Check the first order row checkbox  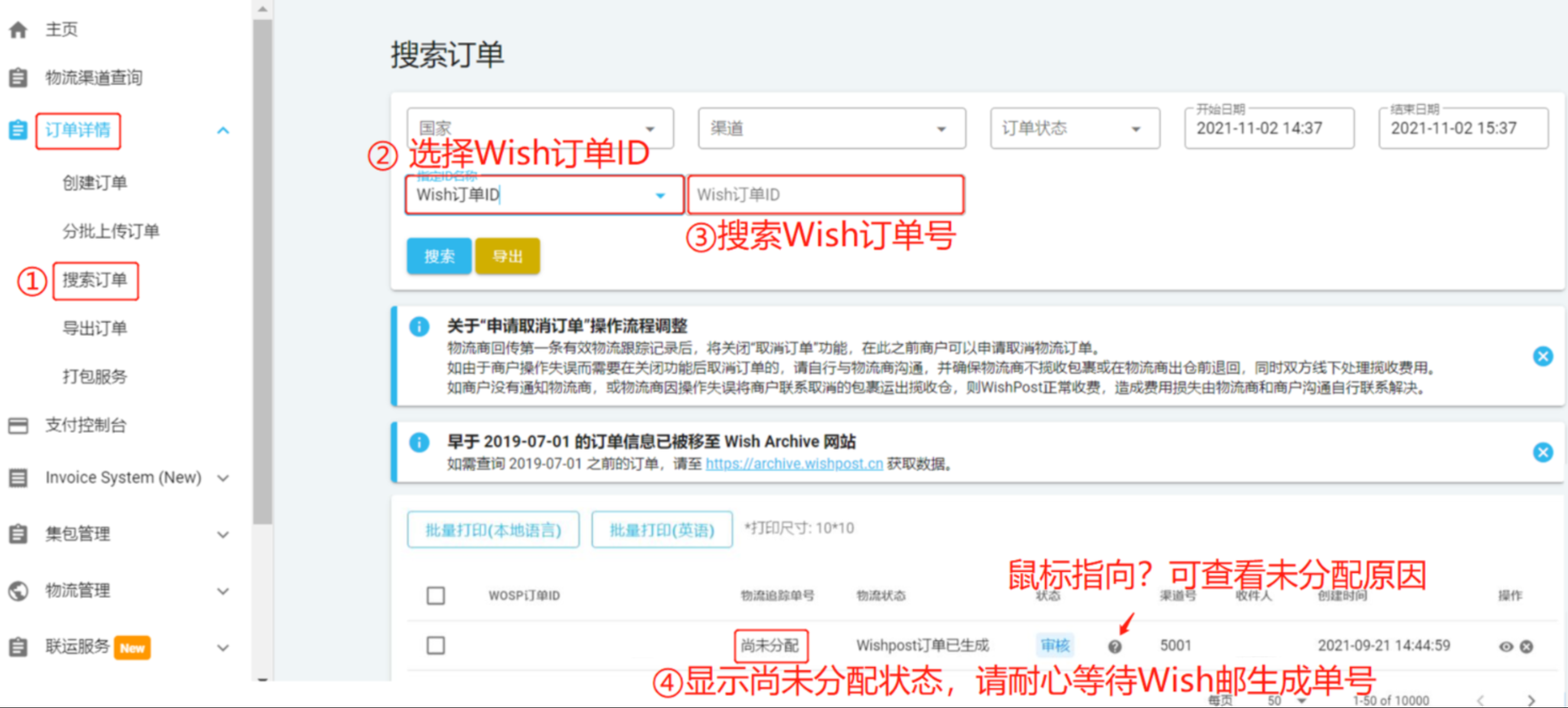click(436, 645)
